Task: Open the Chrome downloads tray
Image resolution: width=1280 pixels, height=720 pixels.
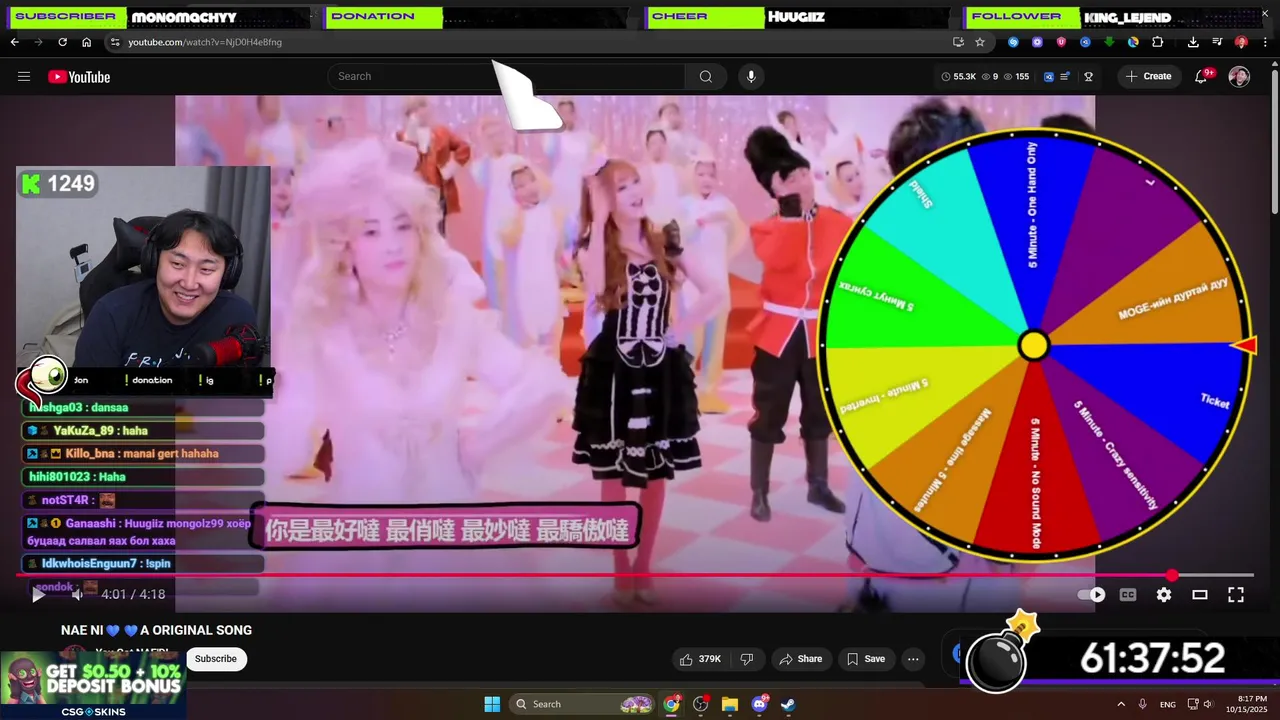Action: point(1193,42)
